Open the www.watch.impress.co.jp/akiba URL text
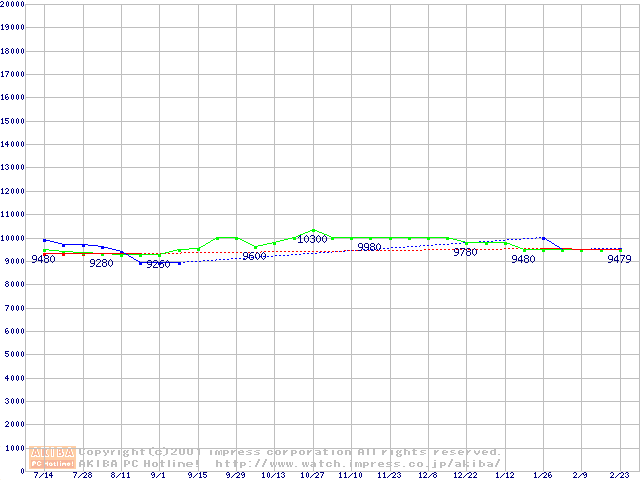This screenshot has height=480, width=640. click(x=358, y=464)
